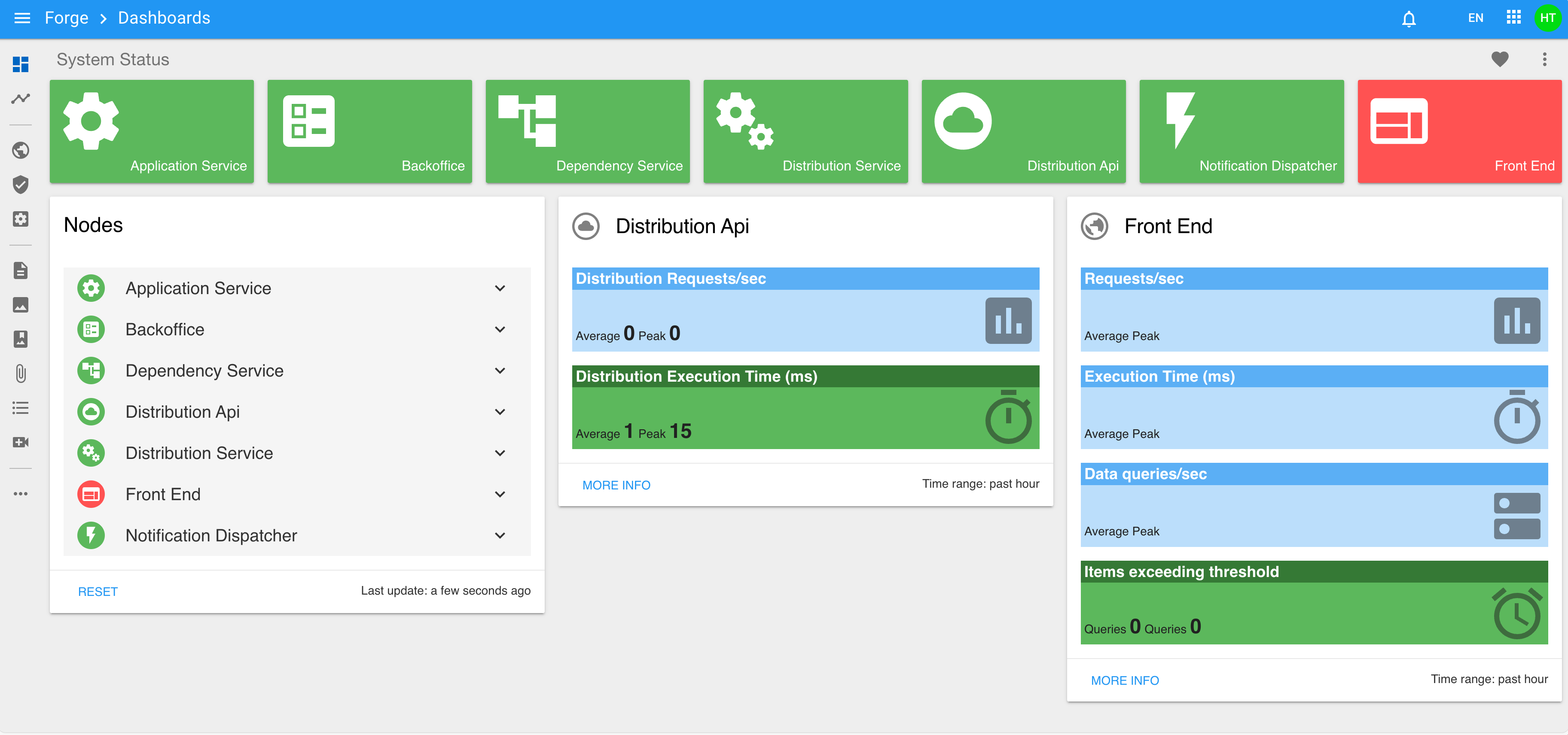
Task: Select the Distribution Api status tile
Action: tap(1023, 131)
